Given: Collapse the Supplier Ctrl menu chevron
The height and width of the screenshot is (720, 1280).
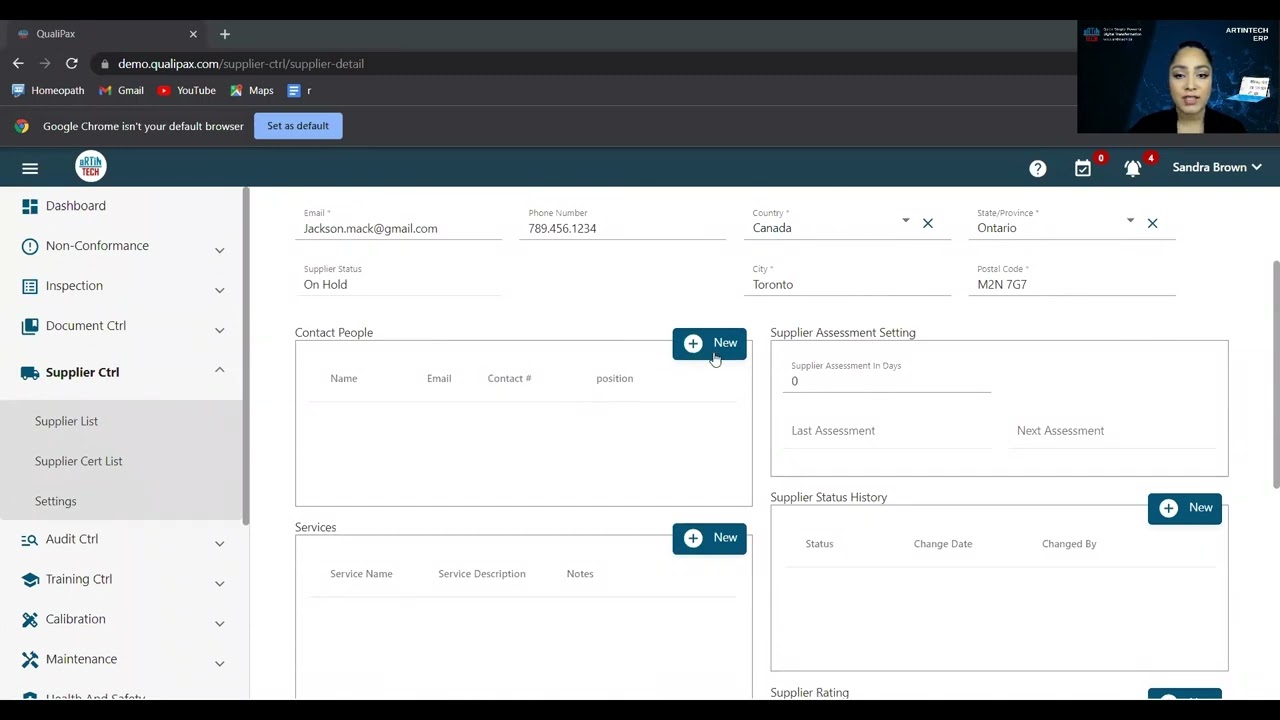Looking at the screenshot, I should 219,370.
